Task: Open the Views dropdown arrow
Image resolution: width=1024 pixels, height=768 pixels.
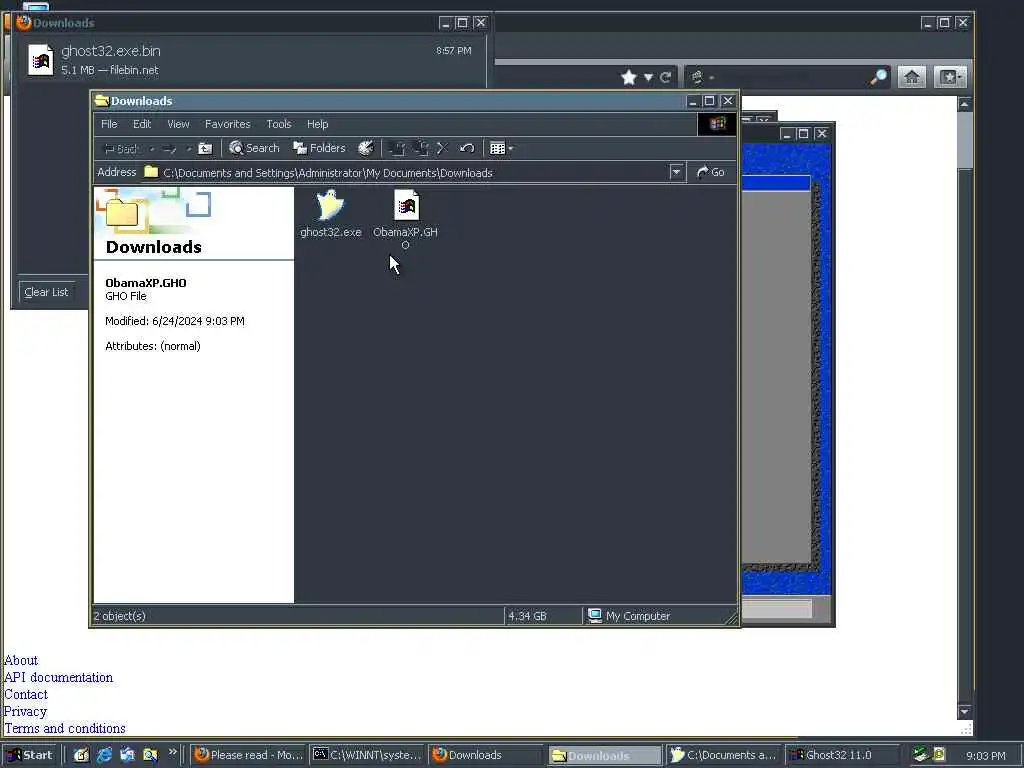Action: tap(511, 149)
